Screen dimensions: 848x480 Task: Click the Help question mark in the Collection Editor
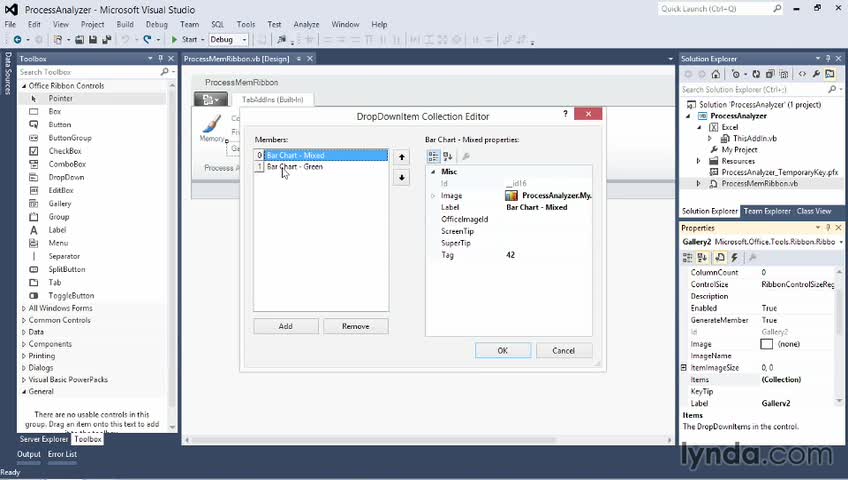[565, 114]
